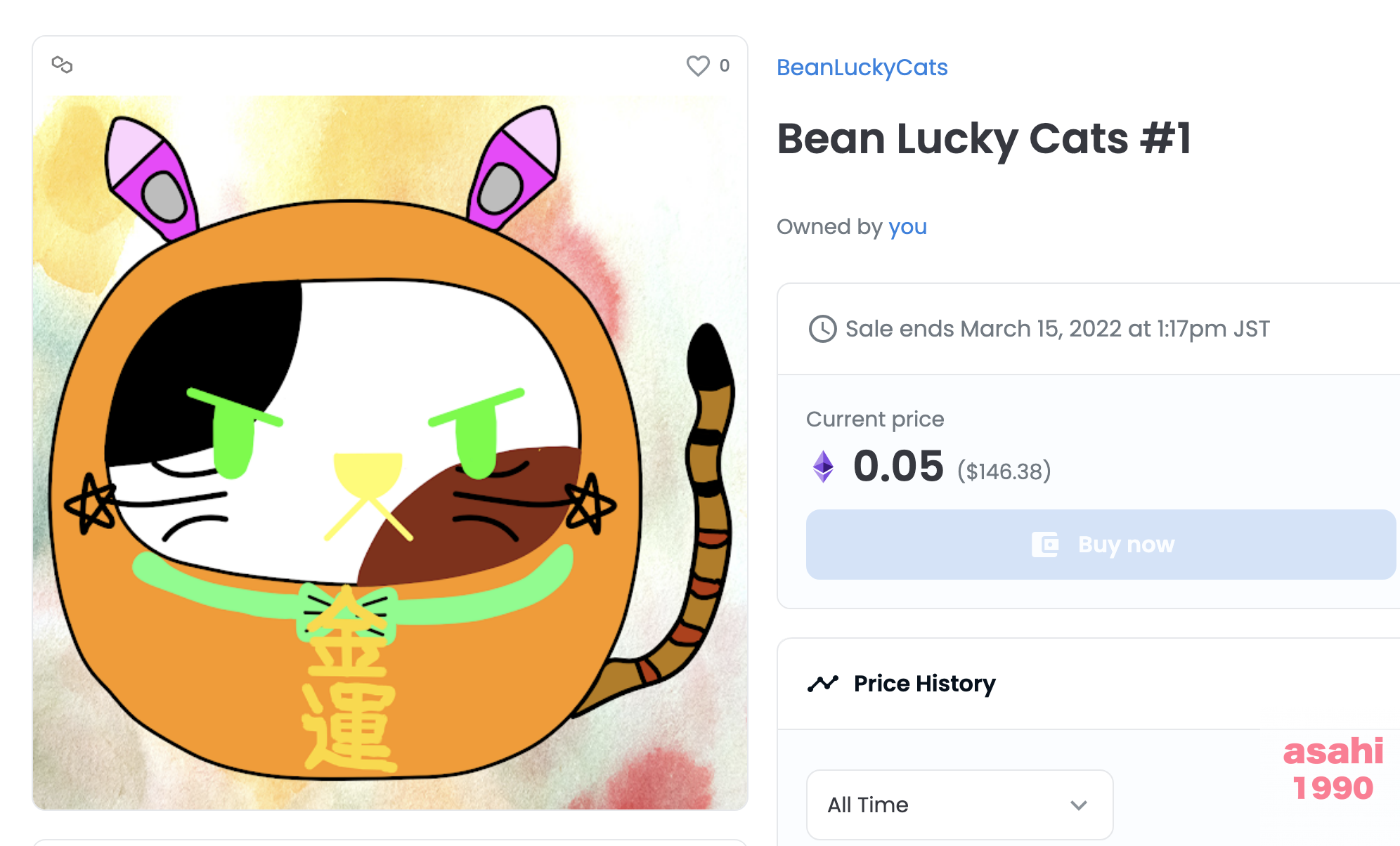Screen dimensions: 1400x846
Task: Click the Buy now button label
Action: click(x=1126, y=544)
